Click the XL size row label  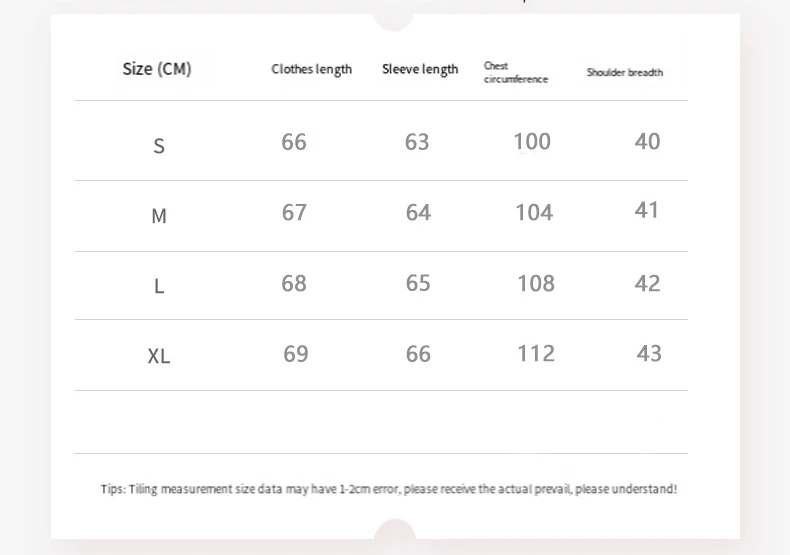159,356
